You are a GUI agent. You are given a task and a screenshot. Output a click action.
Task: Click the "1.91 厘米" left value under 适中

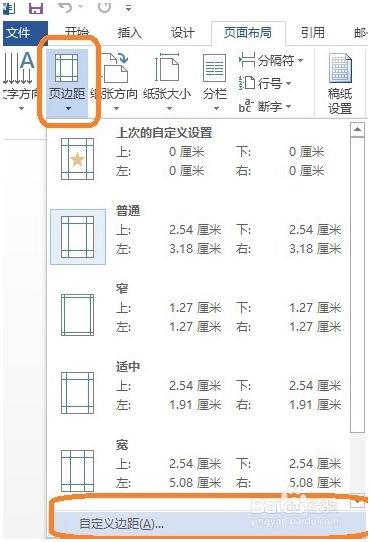pyautogui.click(x=195, y=405)
